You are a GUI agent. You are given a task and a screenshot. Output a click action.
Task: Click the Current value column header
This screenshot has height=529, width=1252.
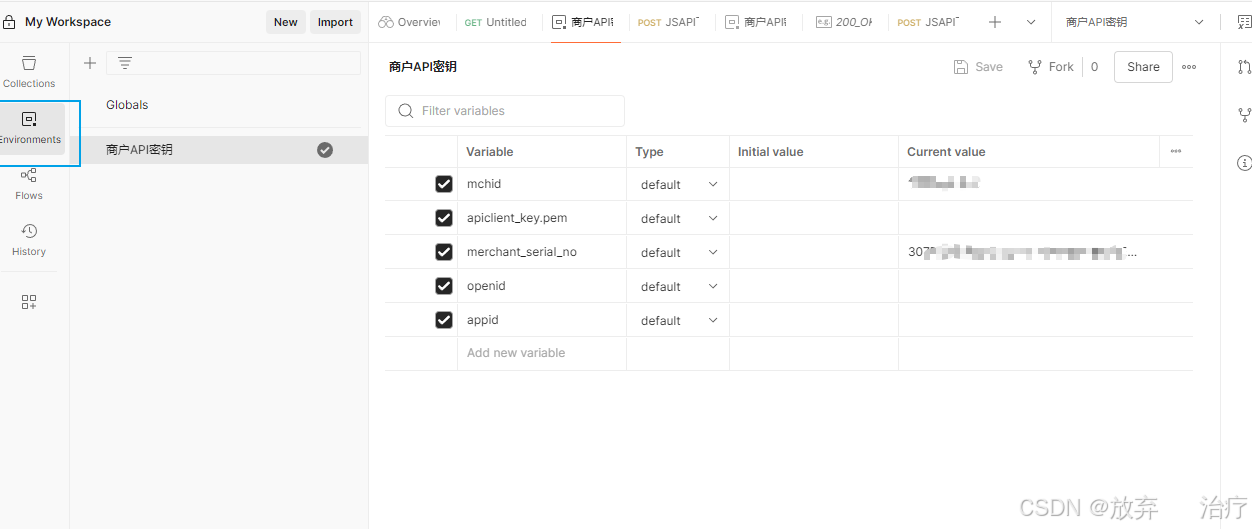[x=946, y=152]
